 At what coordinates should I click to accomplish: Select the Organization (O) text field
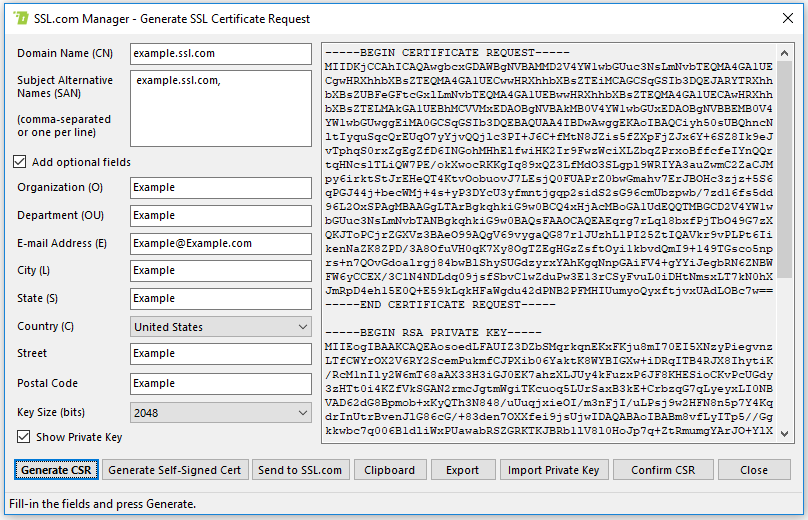pyautogui.click(x=221, y=188)
